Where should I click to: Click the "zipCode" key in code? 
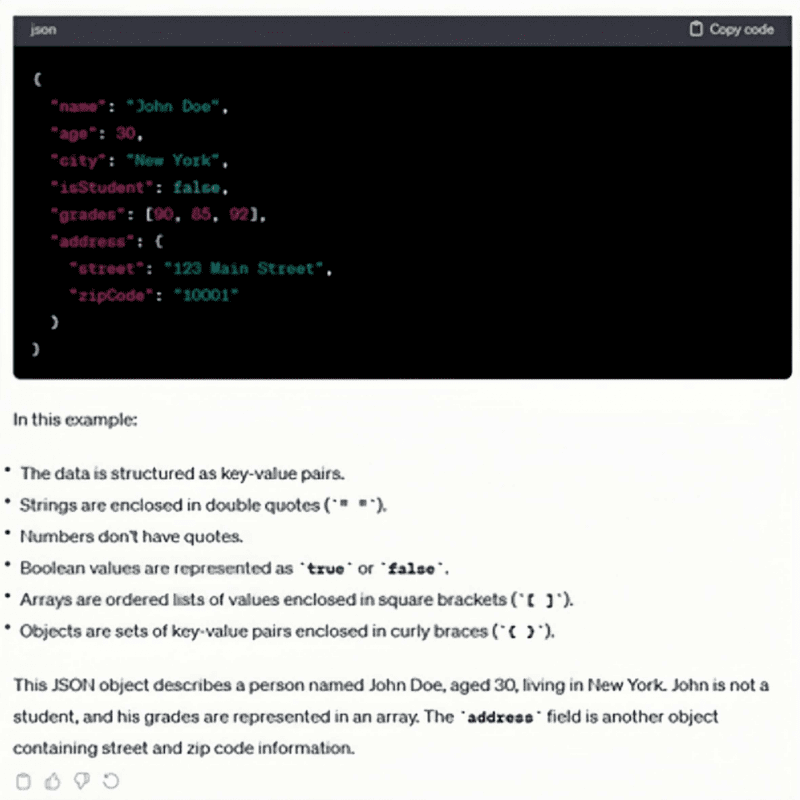pyautogui.click(x=108, y=296)
